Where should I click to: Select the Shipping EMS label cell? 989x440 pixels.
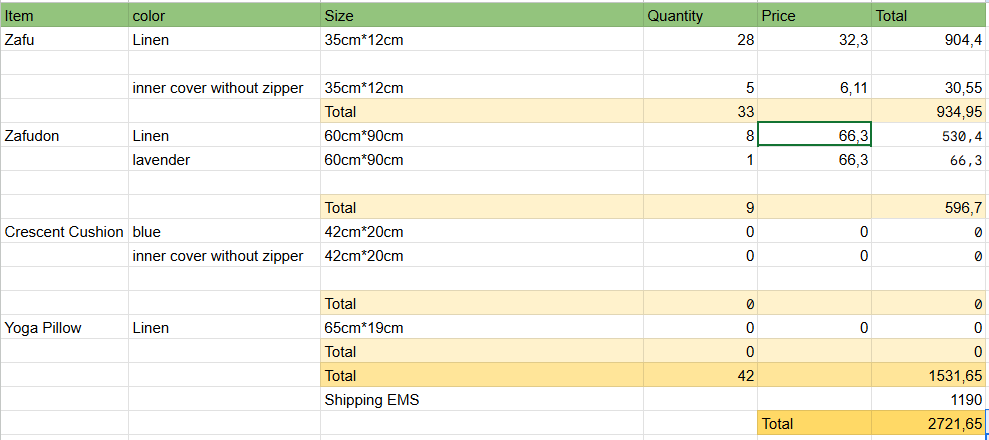pyautogui.click(x=482, y=399)
